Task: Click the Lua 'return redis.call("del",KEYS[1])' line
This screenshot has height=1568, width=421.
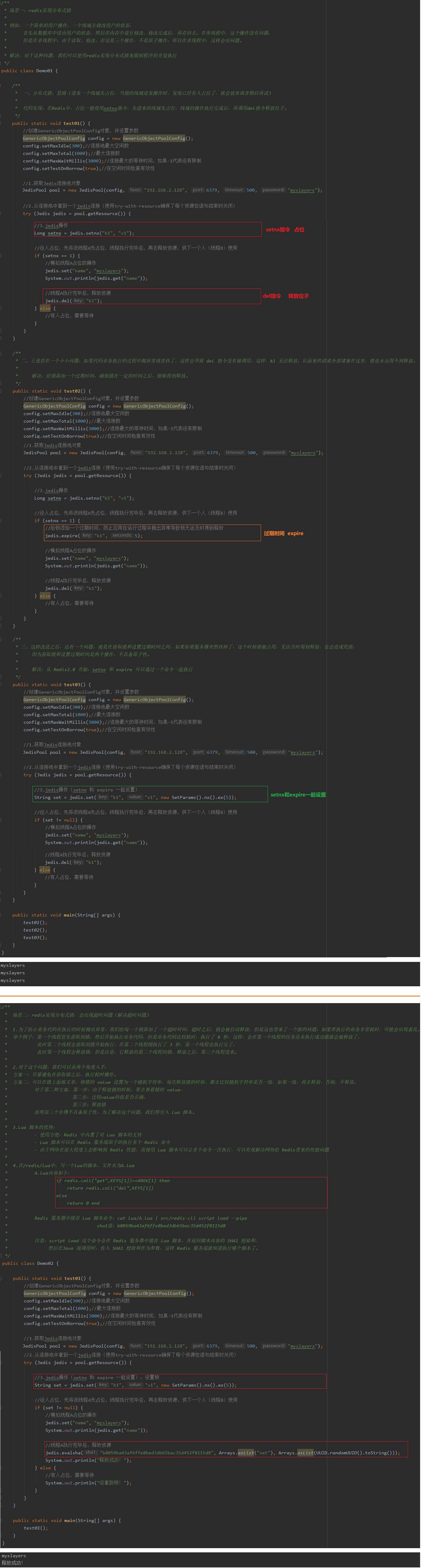Action: [x=109, y=1188]
